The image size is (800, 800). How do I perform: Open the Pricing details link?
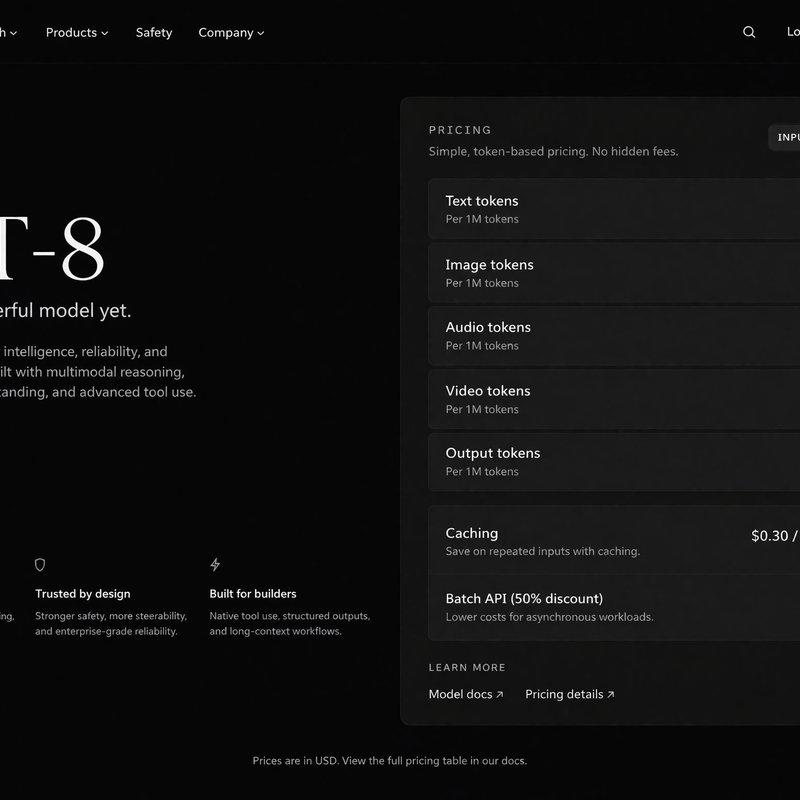(x=570, y=694)
